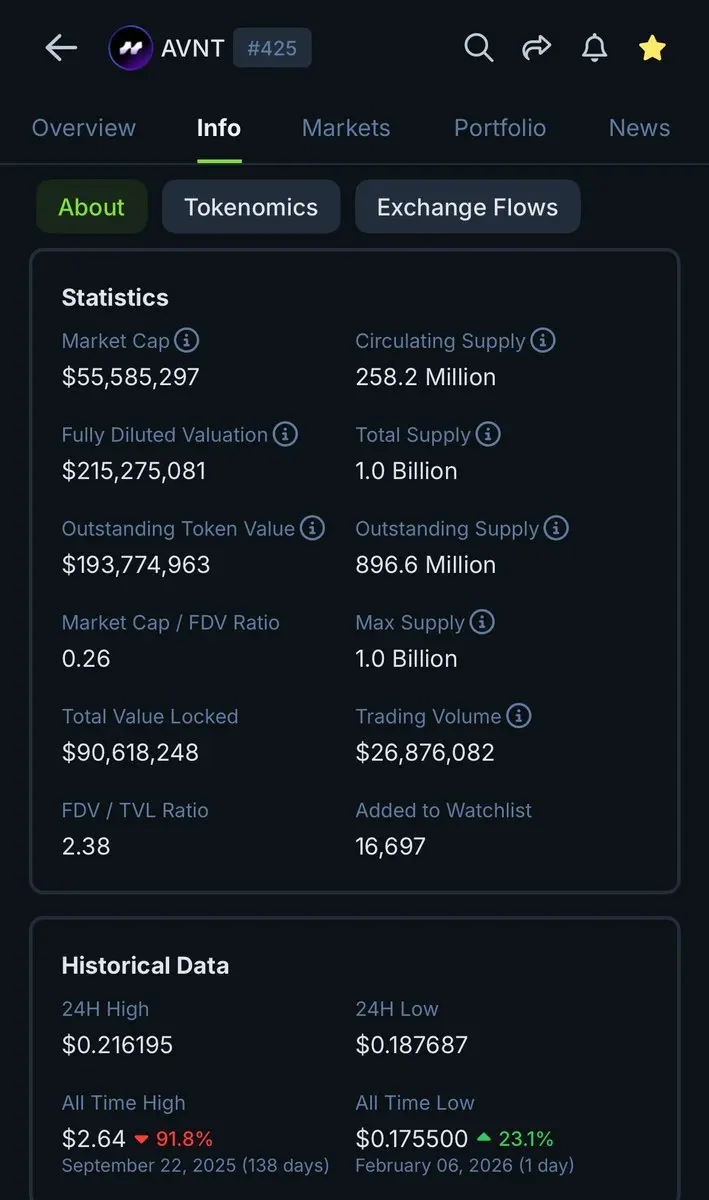Image resolution: width=709 pixels, height=1200 pixels.
Task: Tap the back arrow icon
Action: click(61, 48)
